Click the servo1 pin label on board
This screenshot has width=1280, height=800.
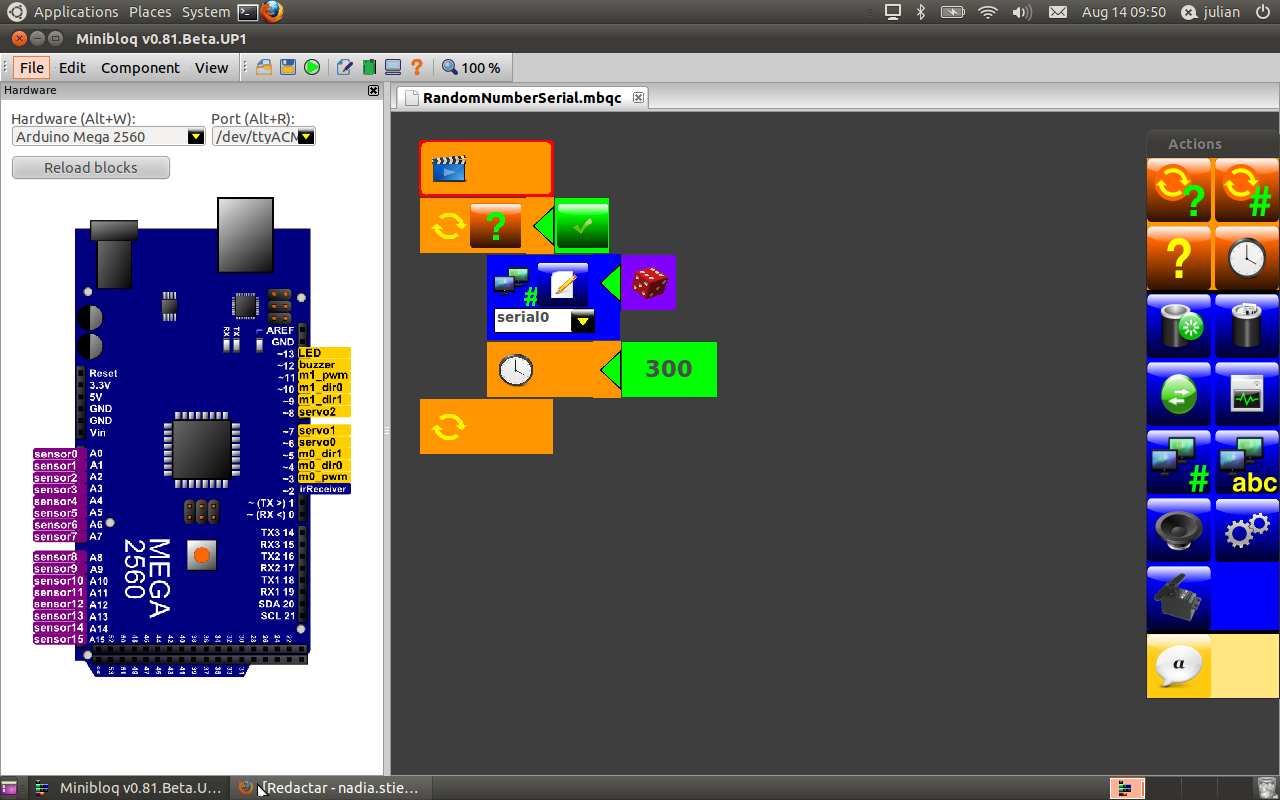(324, 430)
